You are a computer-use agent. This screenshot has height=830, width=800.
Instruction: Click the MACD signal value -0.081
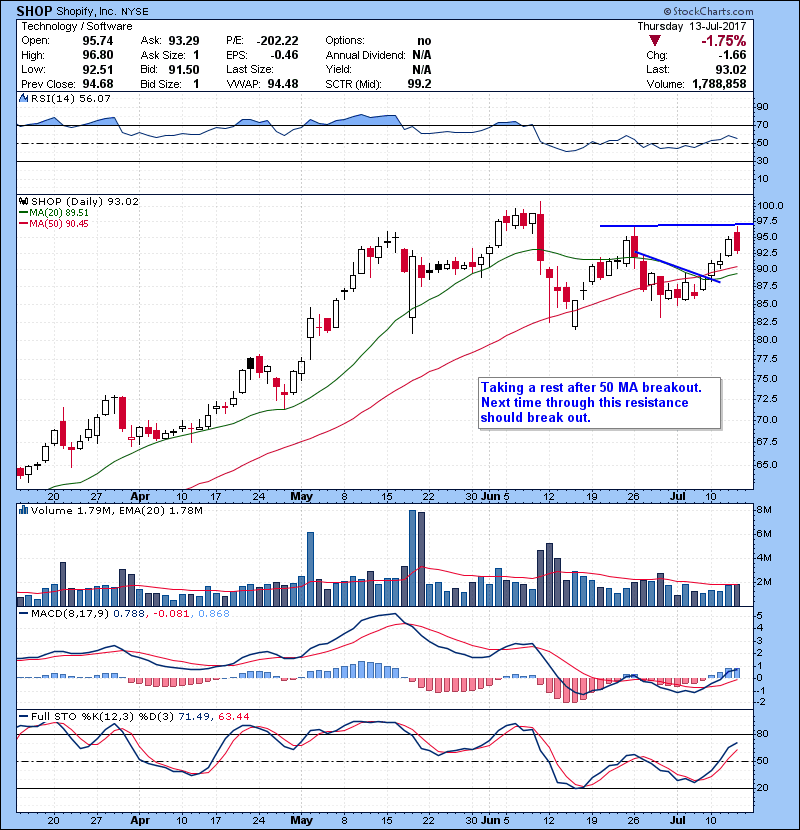[170, 614]
